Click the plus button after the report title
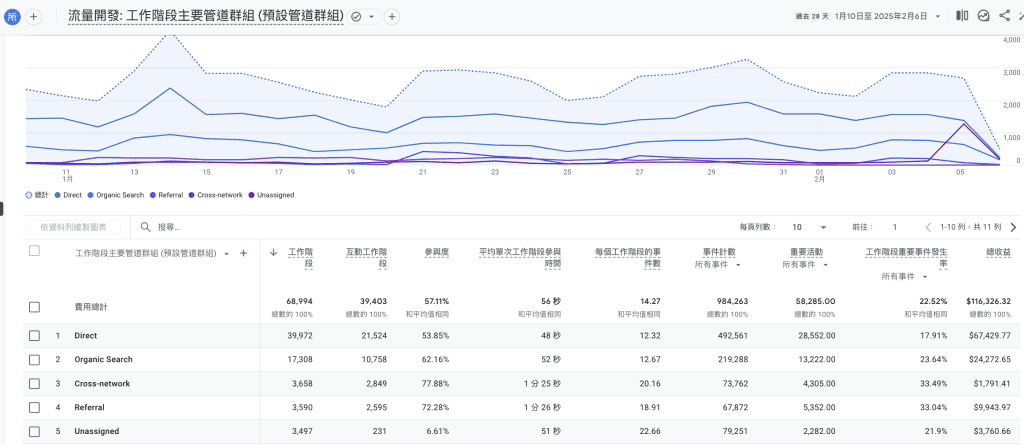 pyautogui.click(x=392, y=17)
